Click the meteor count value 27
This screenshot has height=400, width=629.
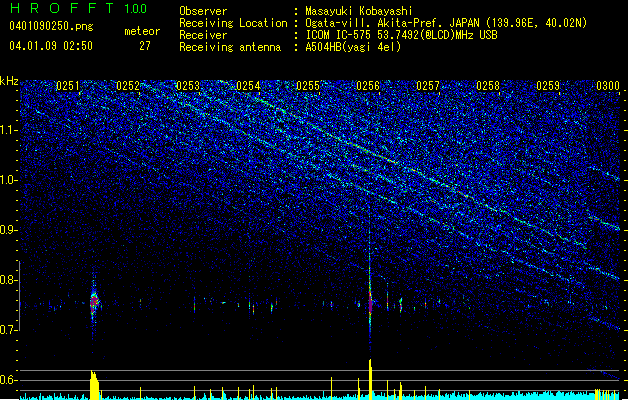pyautogui.click(x=145, y=46)
